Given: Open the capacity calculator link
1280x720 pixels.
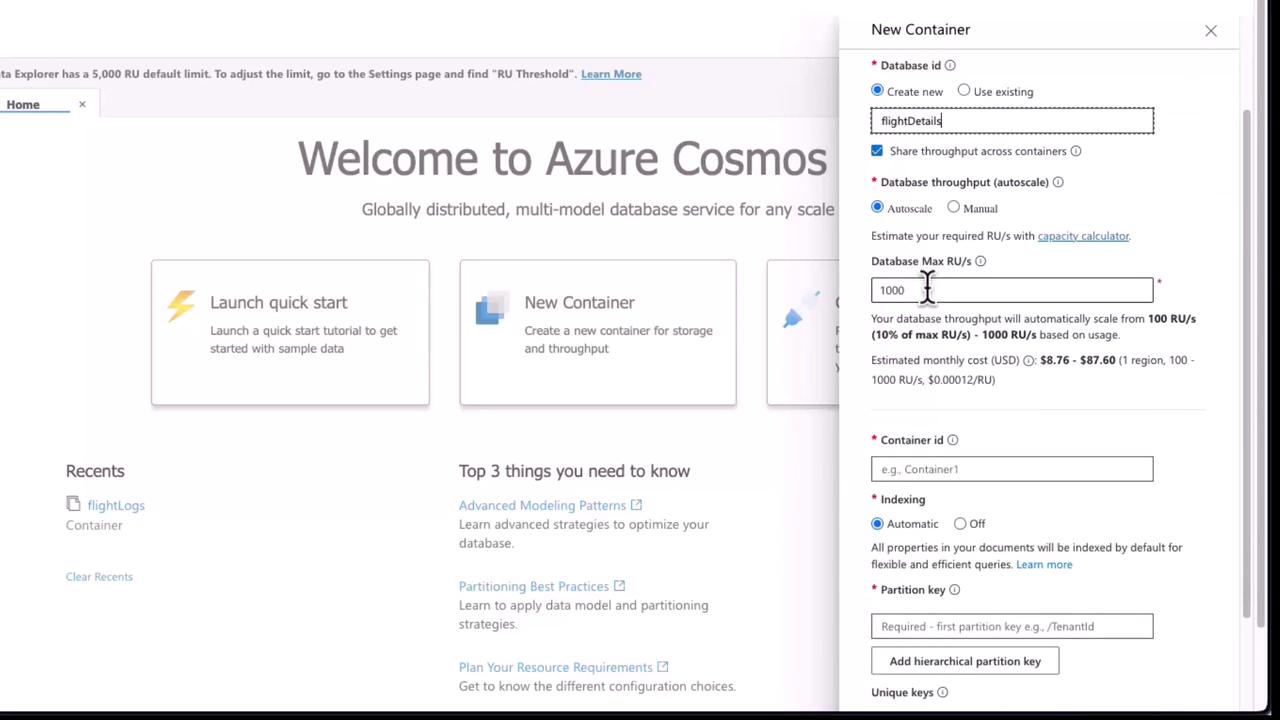Looking at the screenshot, I should pyautogui.click(x=1083, y=236).
